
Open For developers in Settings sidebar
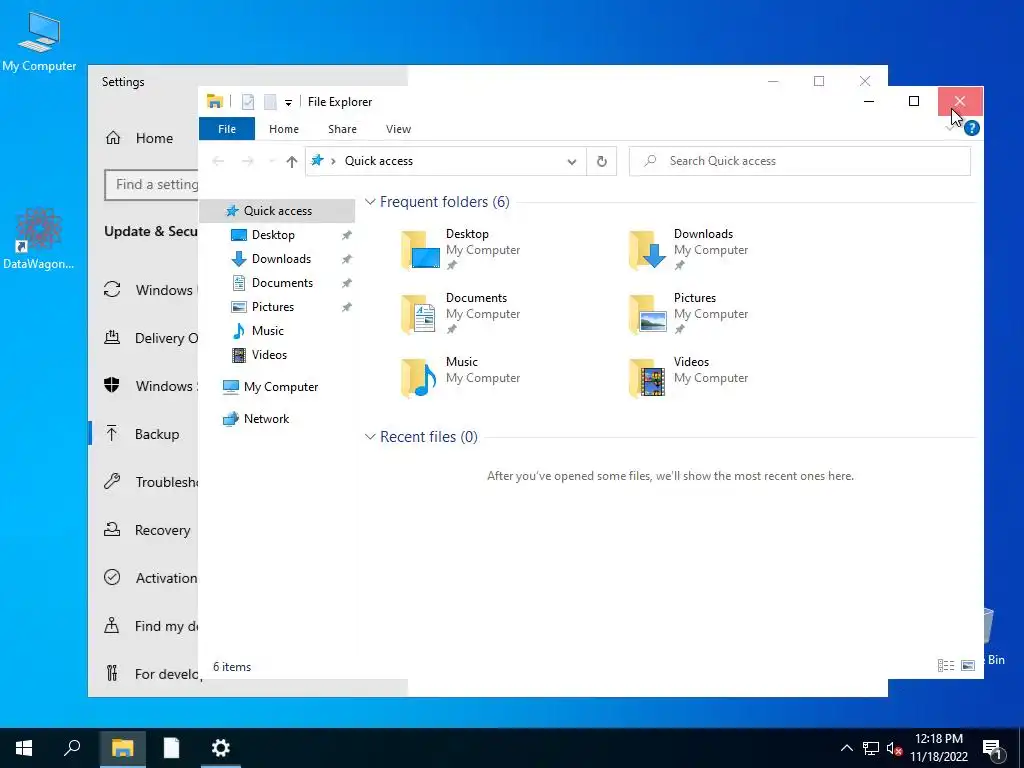point(149,674)
